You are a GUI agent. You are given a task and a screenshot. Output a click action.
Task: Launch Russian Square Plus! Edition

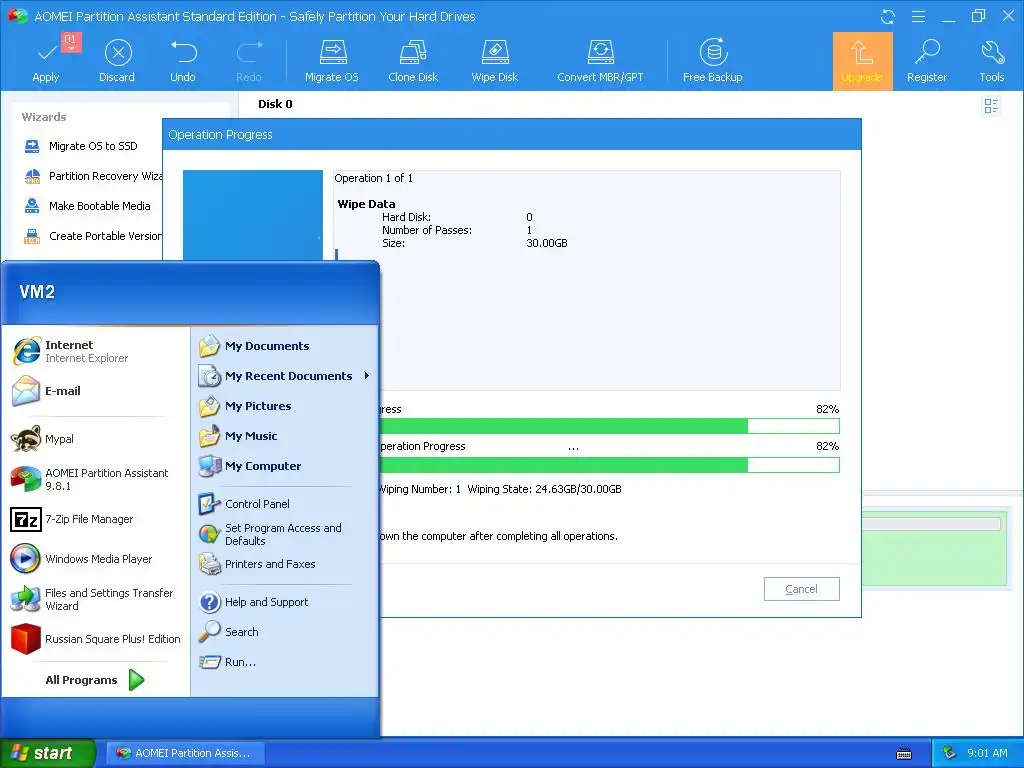(x=95, y=639)
